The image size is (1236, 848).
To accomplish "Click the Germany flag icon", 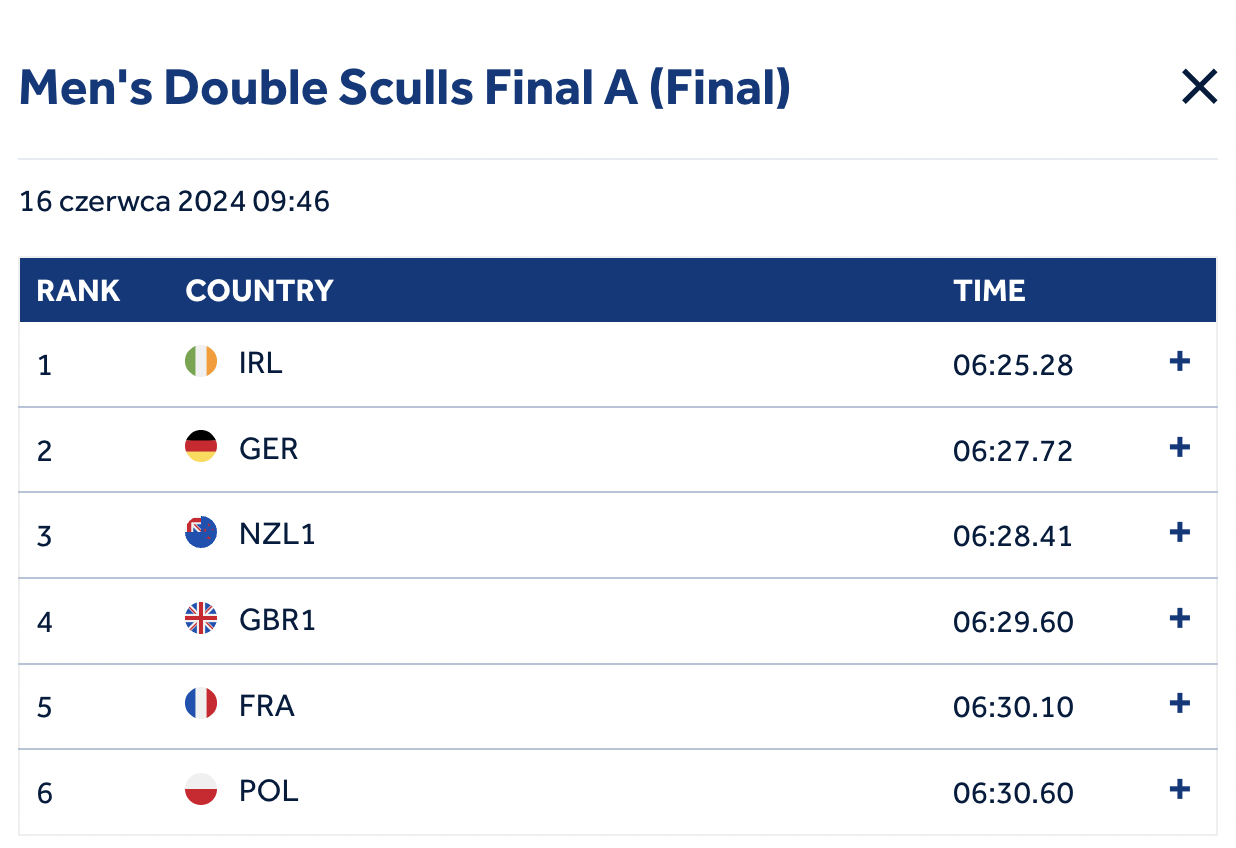I will click(201, 447).
